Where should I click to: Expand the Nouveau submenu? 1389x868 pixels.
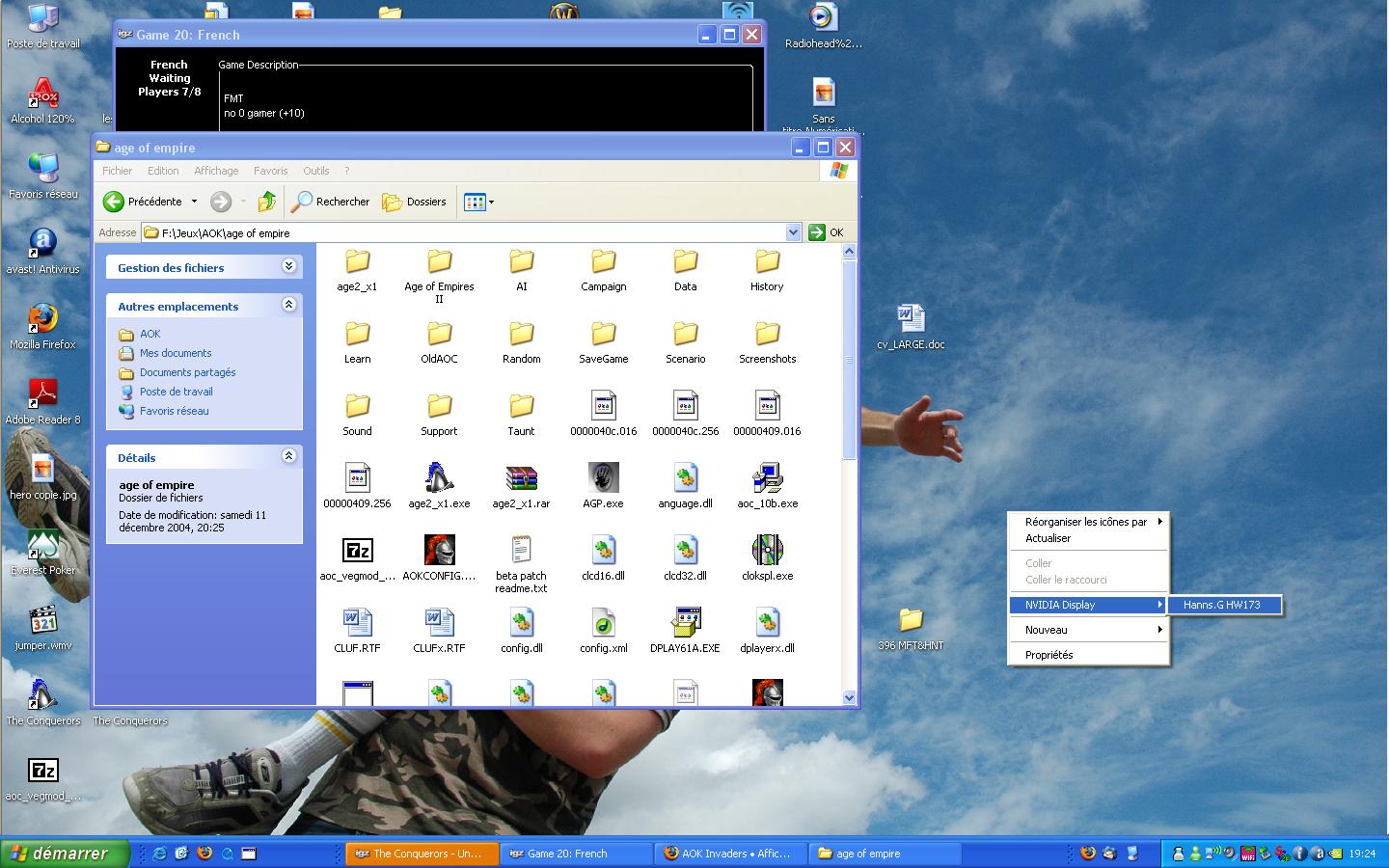pos(1088,630)
